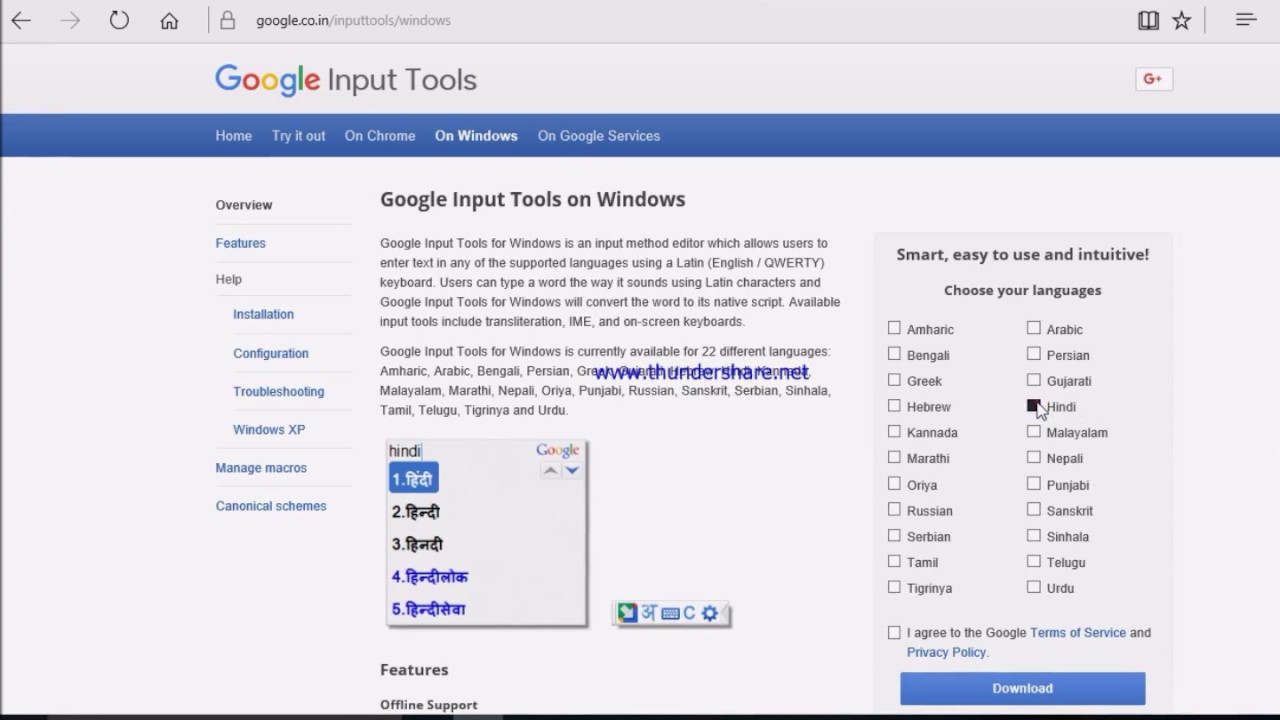
Task: Check the Punjabi language box
Action: [x=1033, y=484]
